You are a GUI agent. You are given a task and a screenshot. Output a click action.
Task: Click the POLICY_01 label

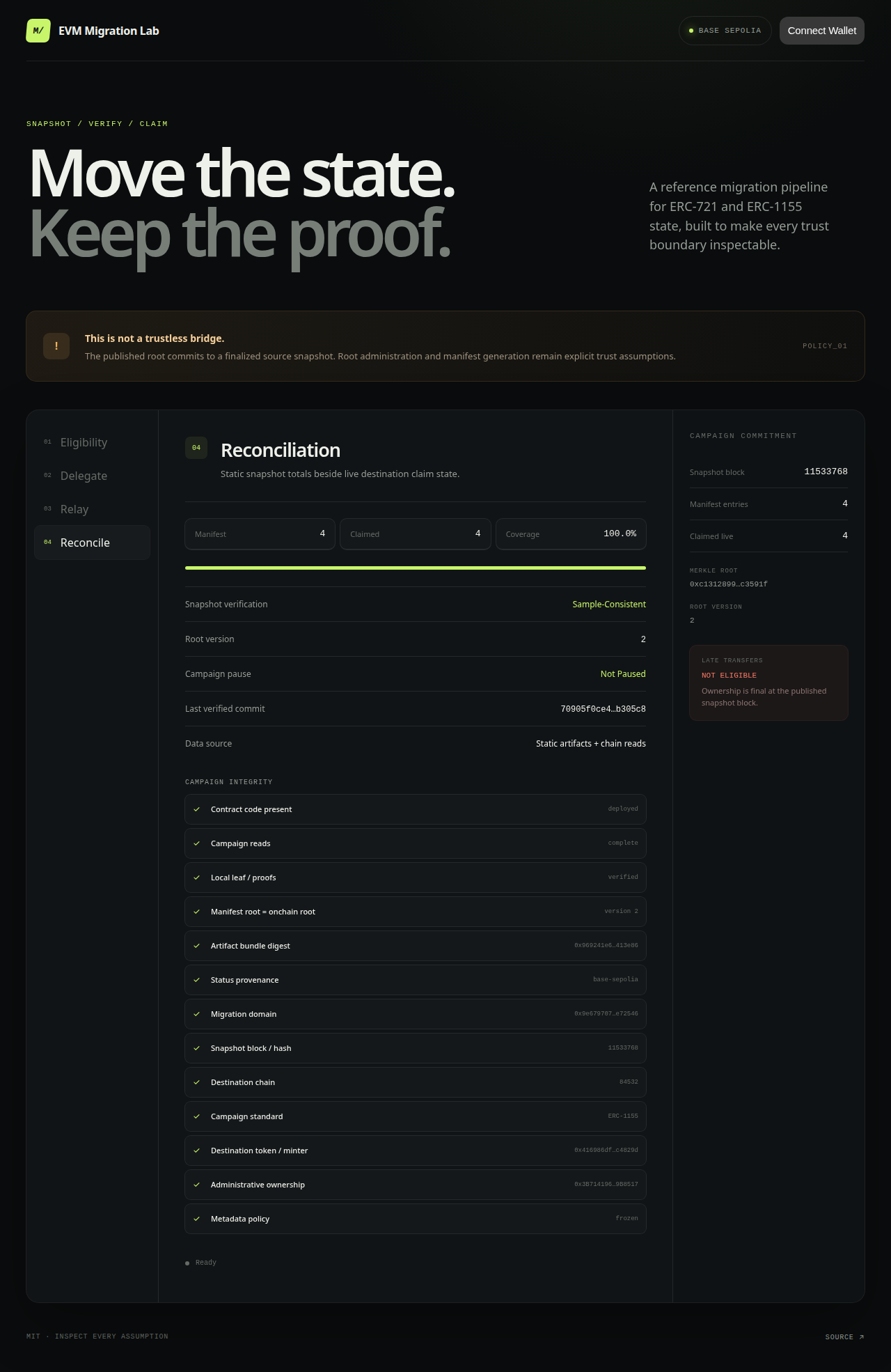coord(825,346)
